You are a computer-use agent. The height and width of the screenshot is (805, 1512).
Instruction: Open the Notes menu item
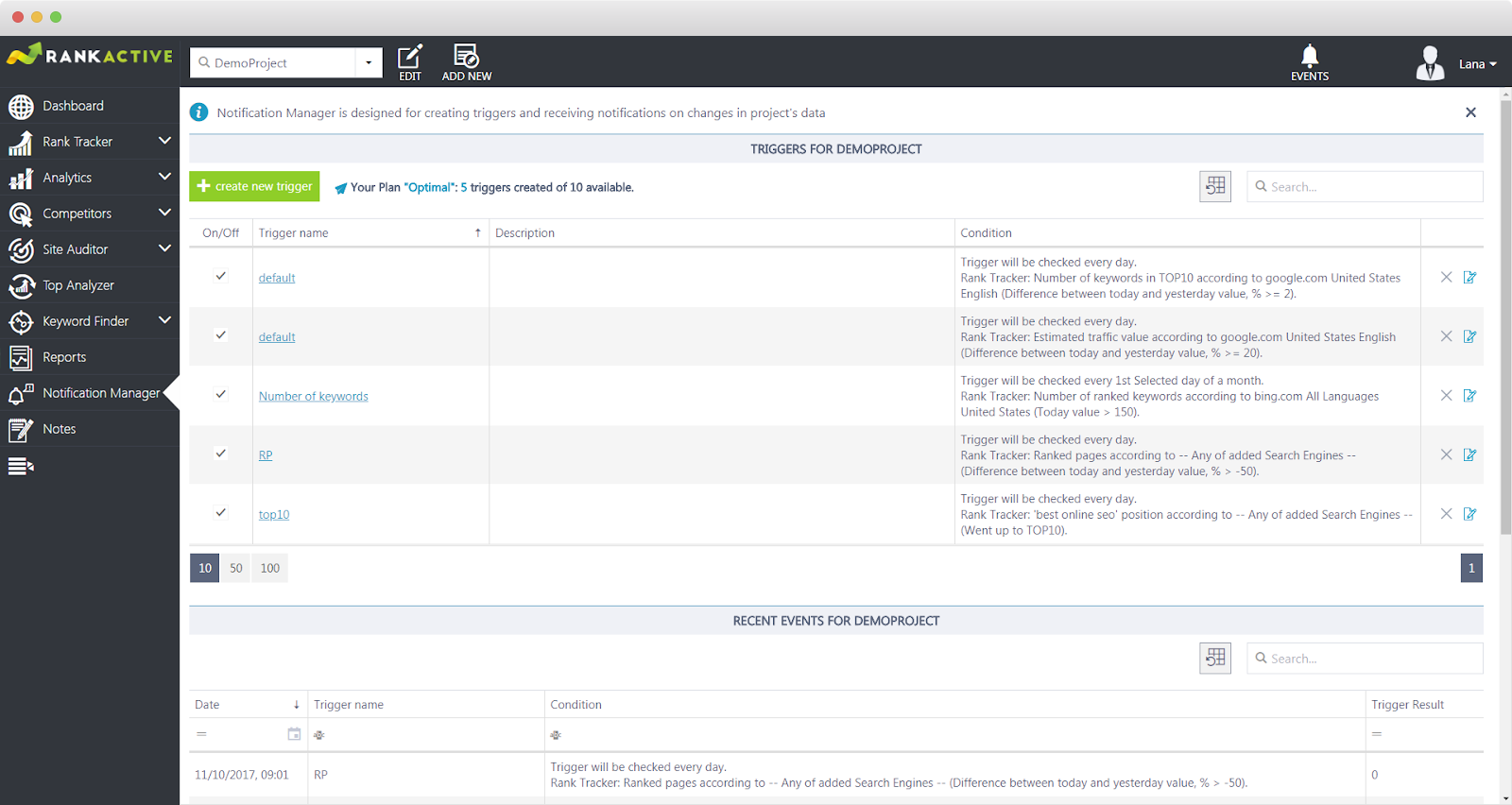coord(90,429)
